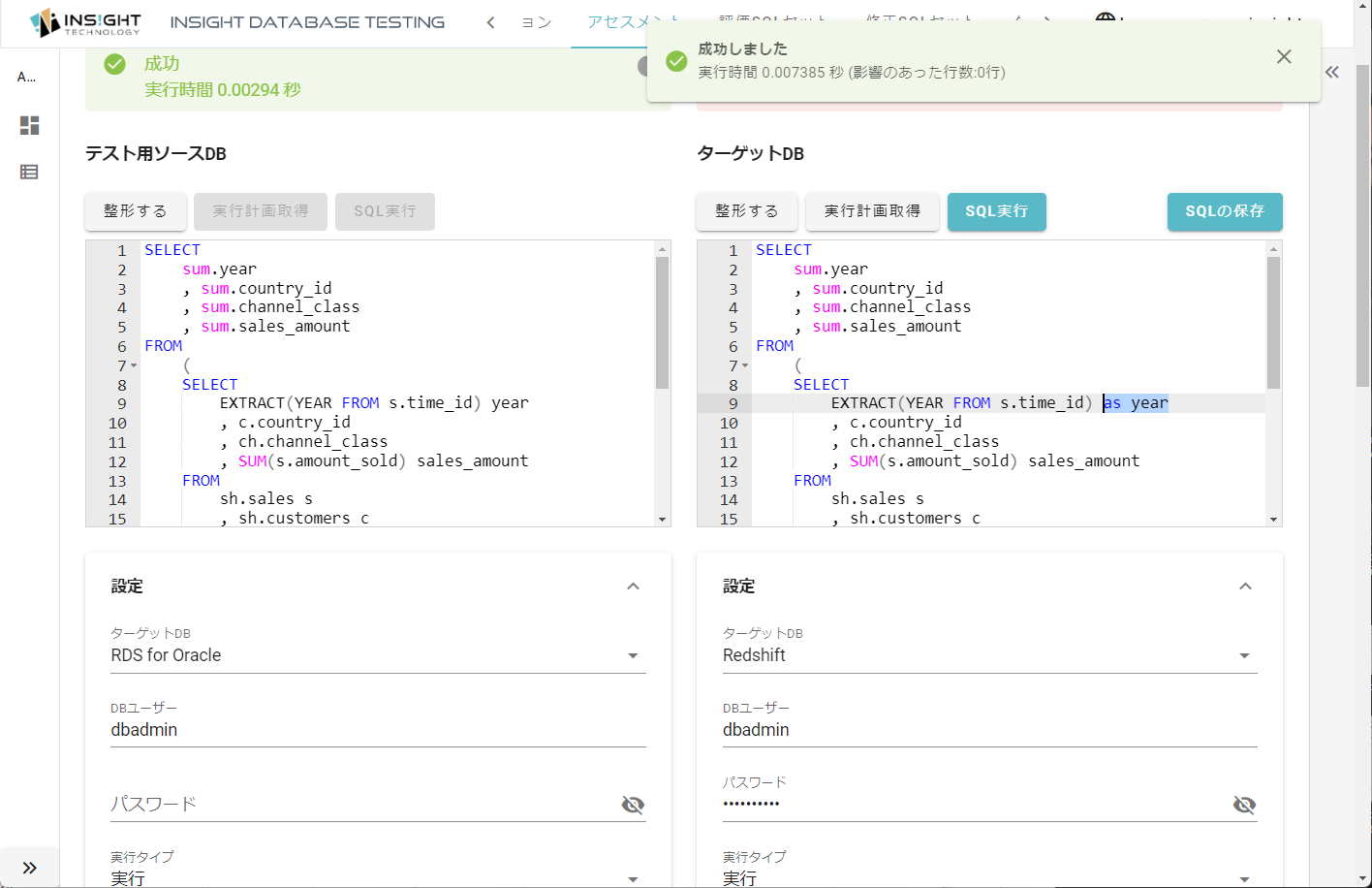Open the source 実行タイプ dropdown
Viewport: 1372px width, 888px height.
click(378, 877)
